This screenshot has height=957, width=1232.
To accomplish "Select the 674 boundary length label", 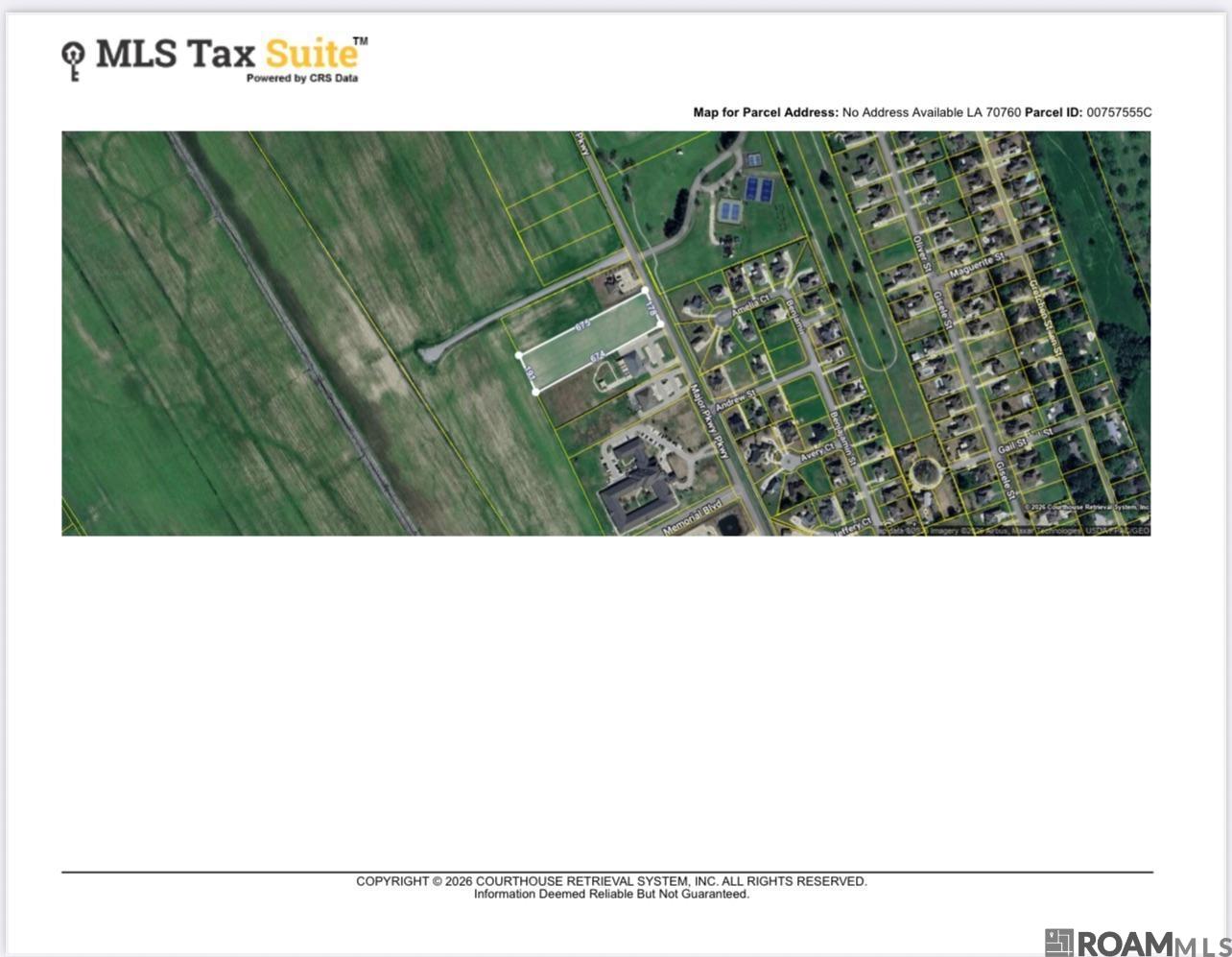I will [598, 356].
